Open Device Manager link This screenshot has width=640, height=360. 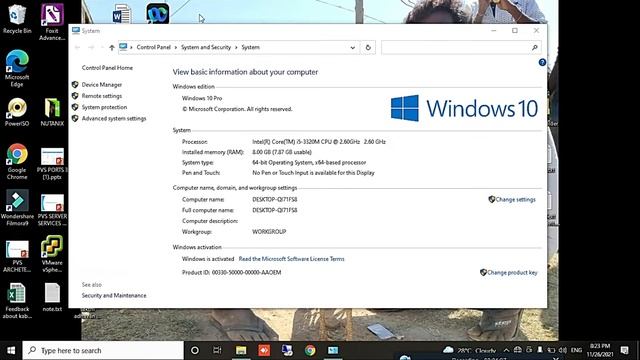tap(102, 84)
